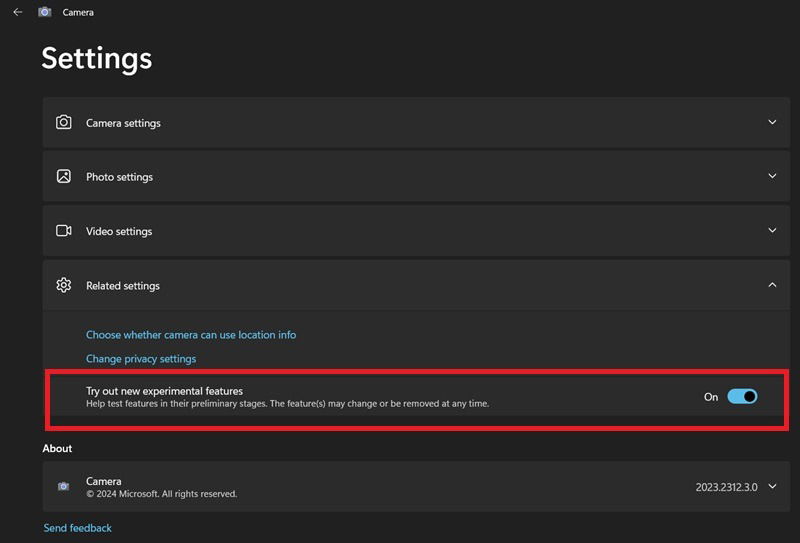Open the Camera settings section label
This screenshot has width=800, height=543.
[123, 123]
